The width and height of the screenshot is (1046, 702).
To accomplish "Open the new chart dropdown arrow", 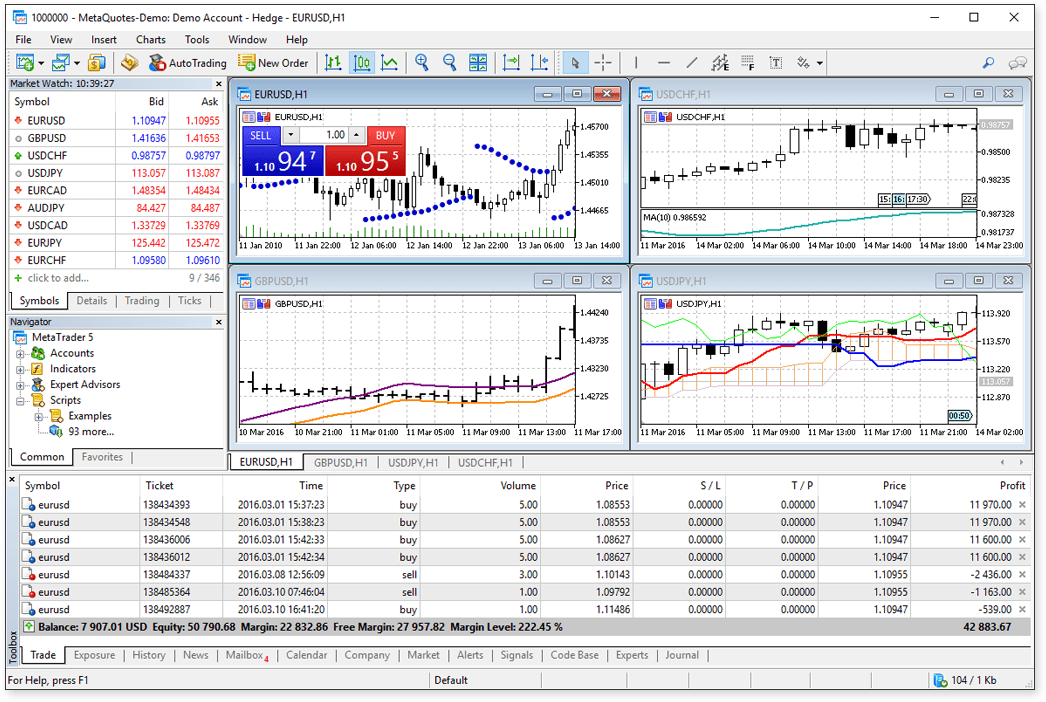I will point(41,63).
